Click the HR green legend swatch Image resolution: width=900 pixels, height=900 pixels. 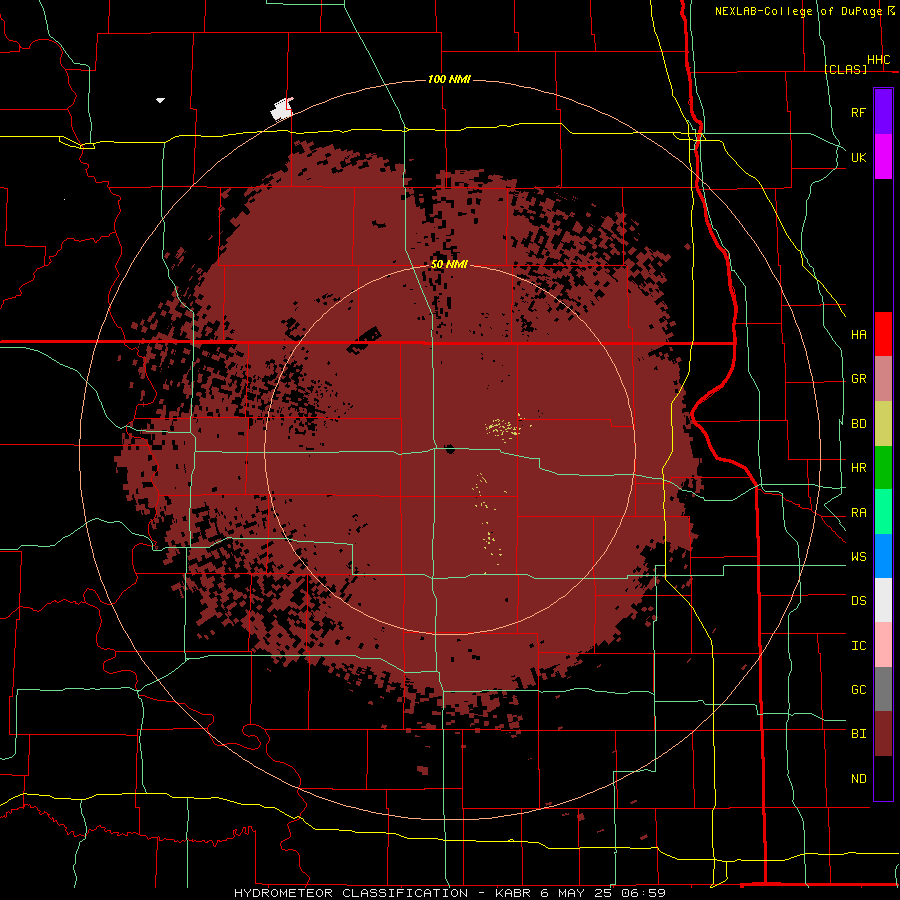click(x=883, y=468)
